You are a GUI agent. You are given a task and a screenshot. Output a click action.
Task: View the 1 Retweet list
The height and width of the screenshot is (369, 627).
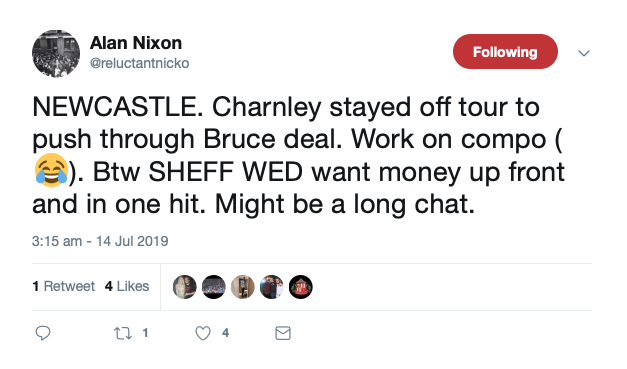(x=64, y=286)
